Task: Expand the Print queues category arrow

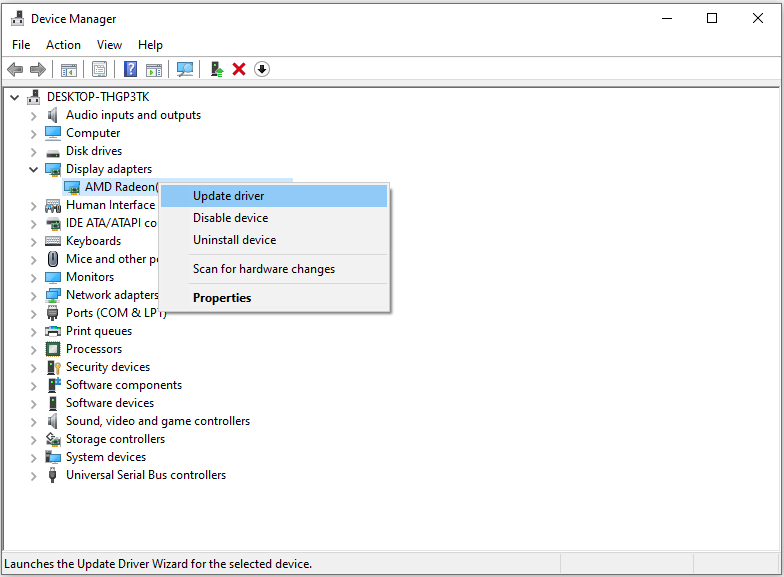Action: coord(33,332)
